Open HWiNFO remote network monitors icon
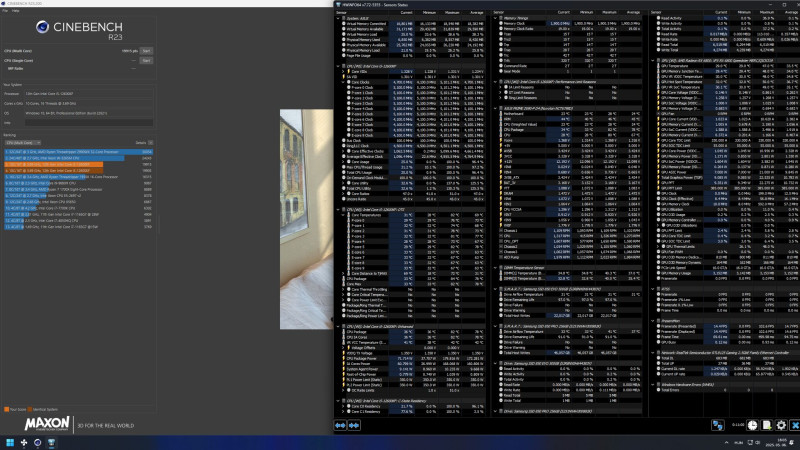This screenshot has width=800, height=450. coord(718,425)
